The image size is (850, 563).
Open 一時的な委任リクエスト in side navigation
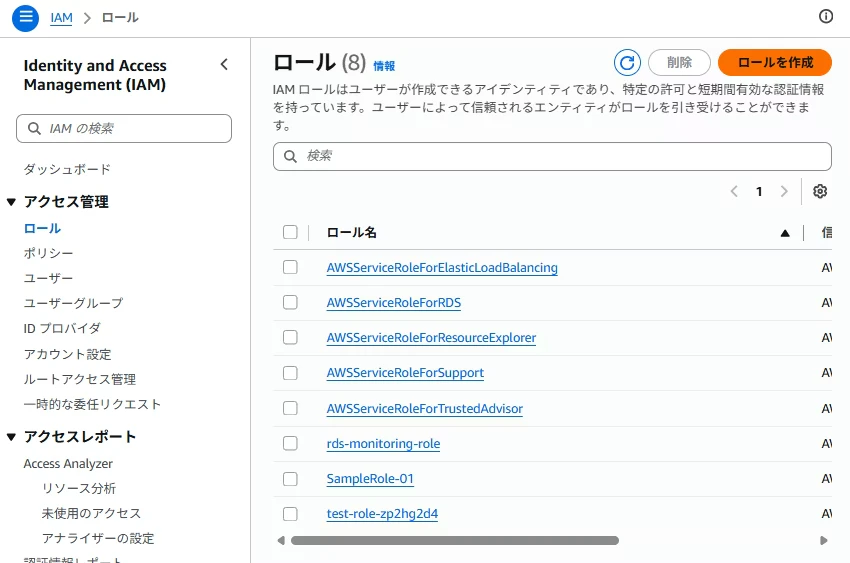click(92, 404)
